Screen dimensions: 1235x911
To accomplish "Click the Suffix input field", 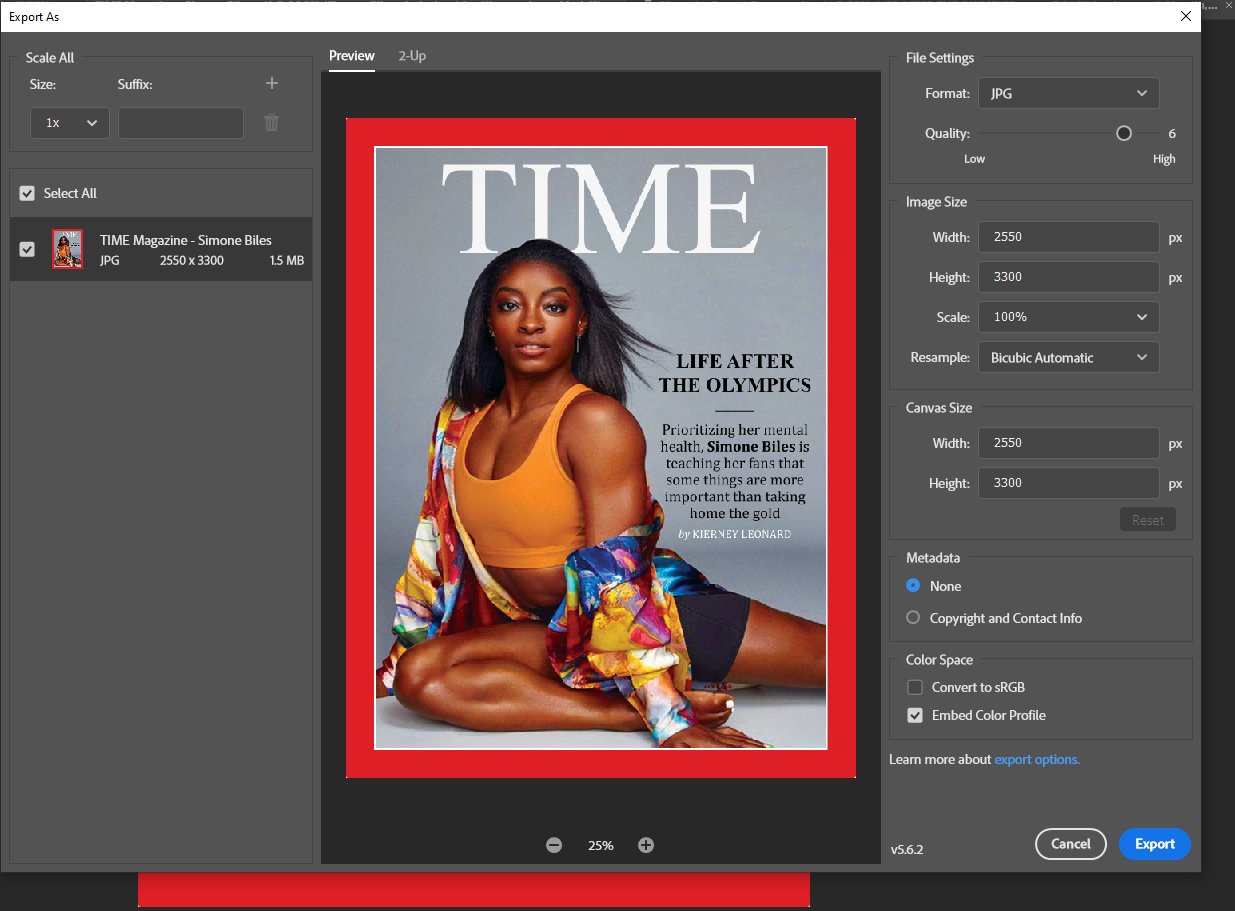I will pyautogui.click(x=181, y=122).
